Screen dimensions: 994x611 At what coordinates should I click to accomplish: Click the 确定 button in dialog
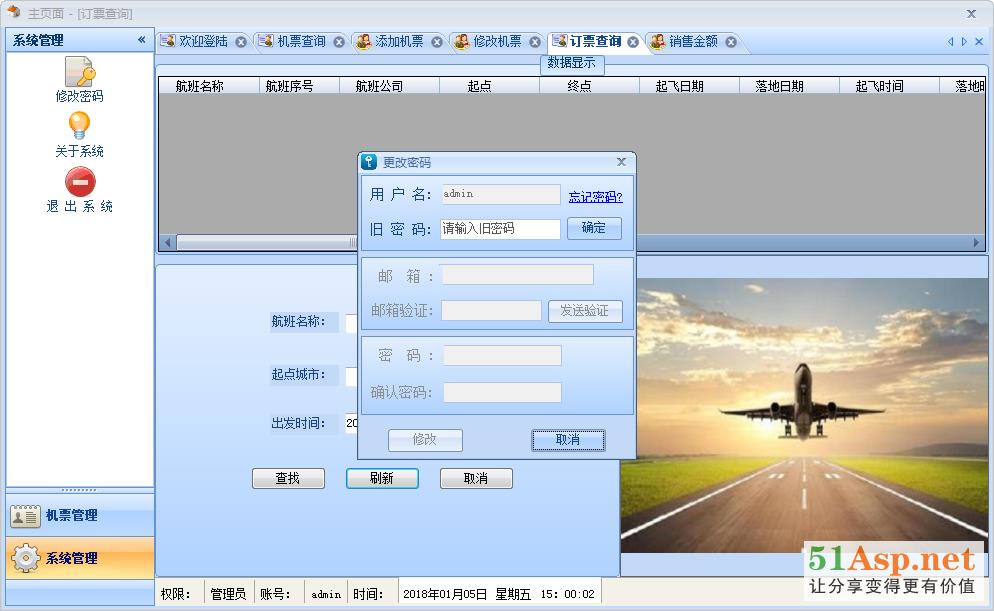pyautogui.click(x=594, y=228)
